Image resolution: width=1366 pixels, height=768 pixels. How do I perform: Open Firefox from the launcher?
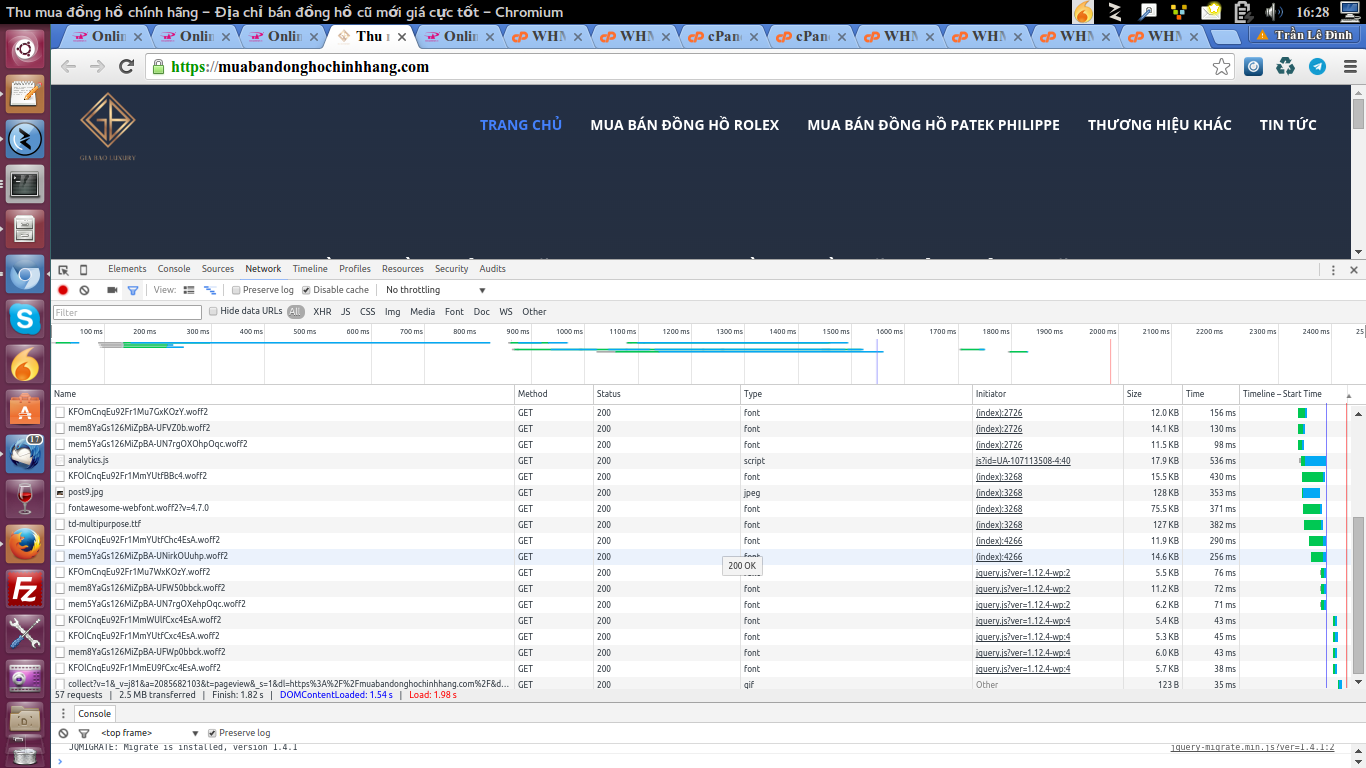[25, 544]
